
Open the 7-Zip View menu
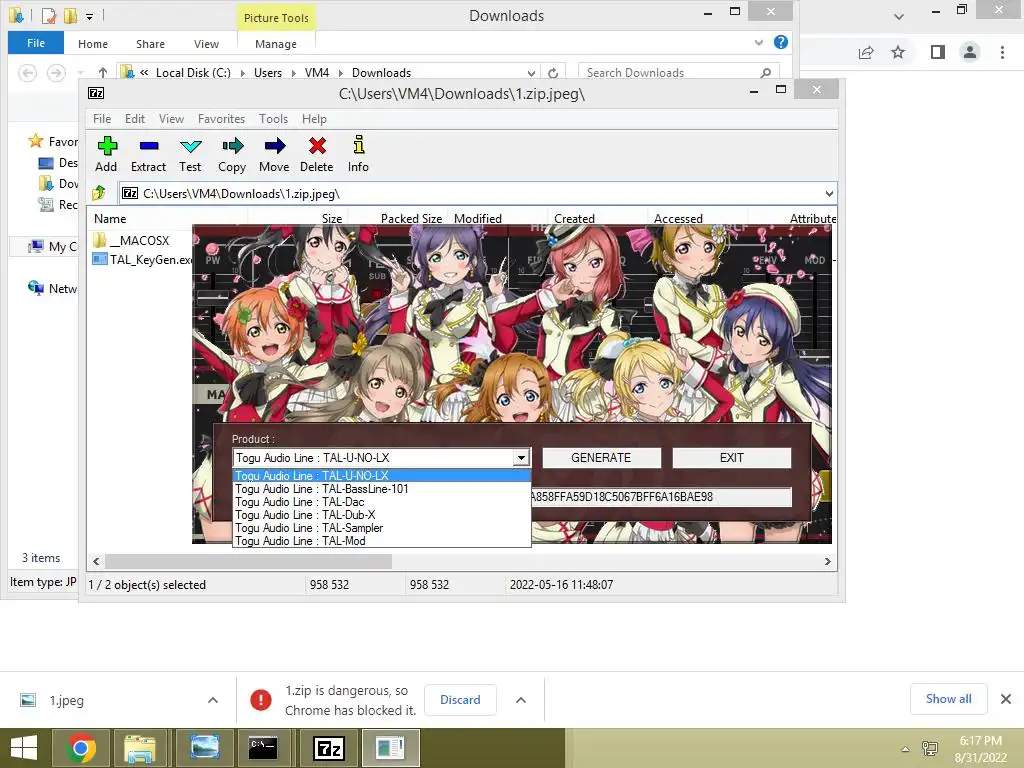[x=171, y=119]
